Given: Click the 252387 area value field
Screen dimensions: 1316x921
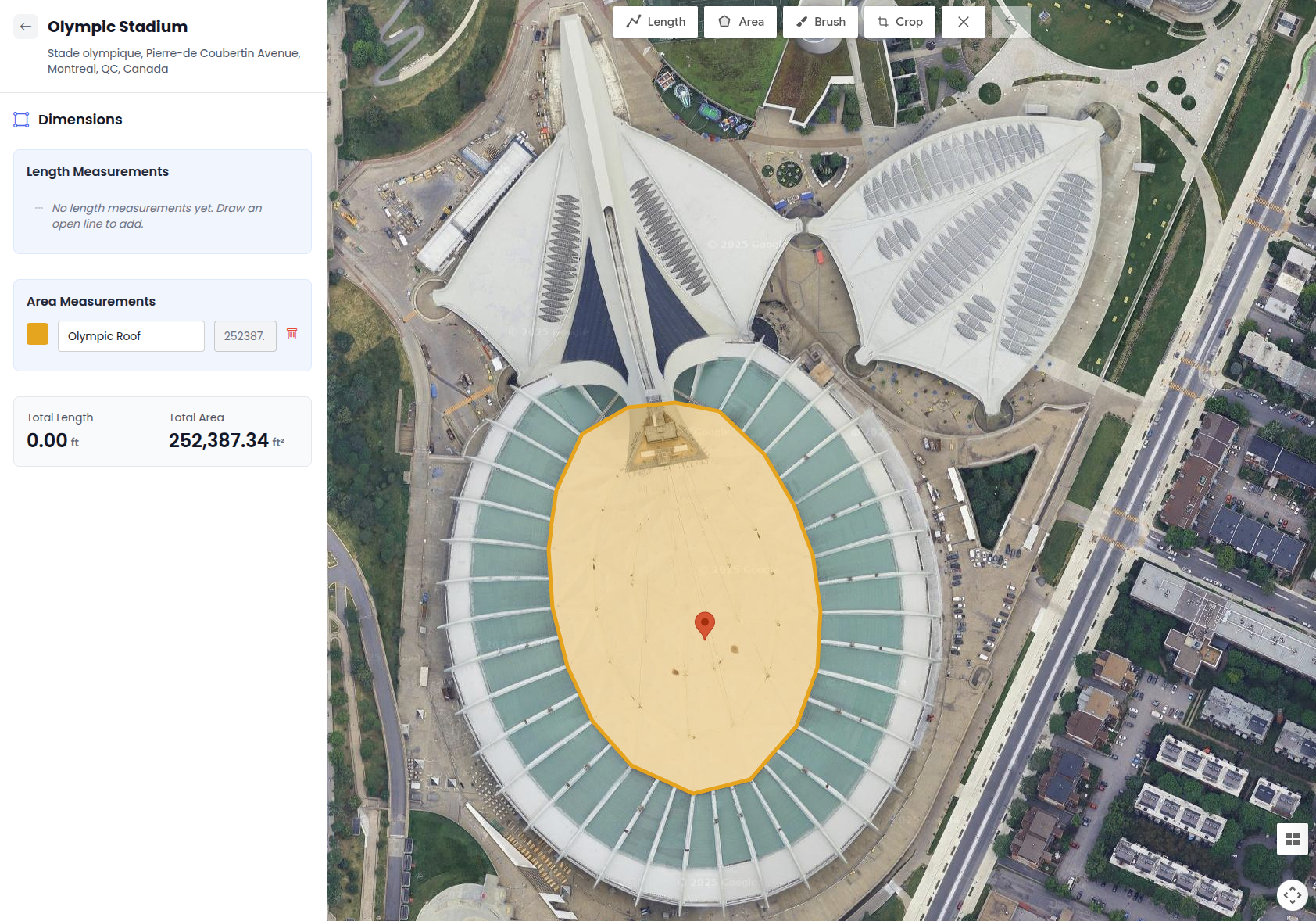Looking at the screenshot, I should point(245,335).
